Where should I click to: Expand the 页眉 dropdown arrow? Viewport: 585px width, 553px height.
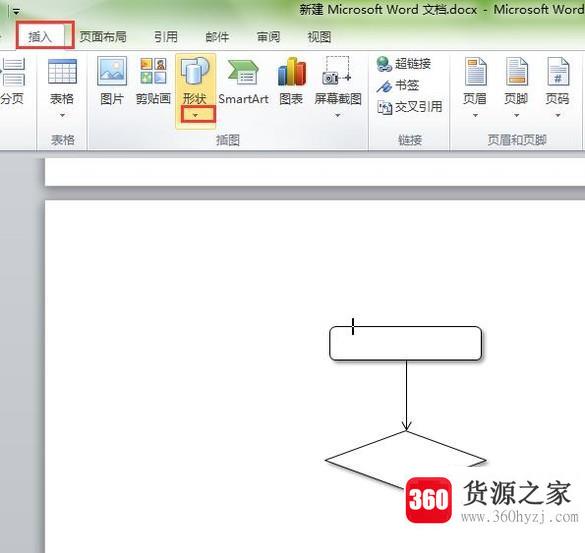pos(475,115)
